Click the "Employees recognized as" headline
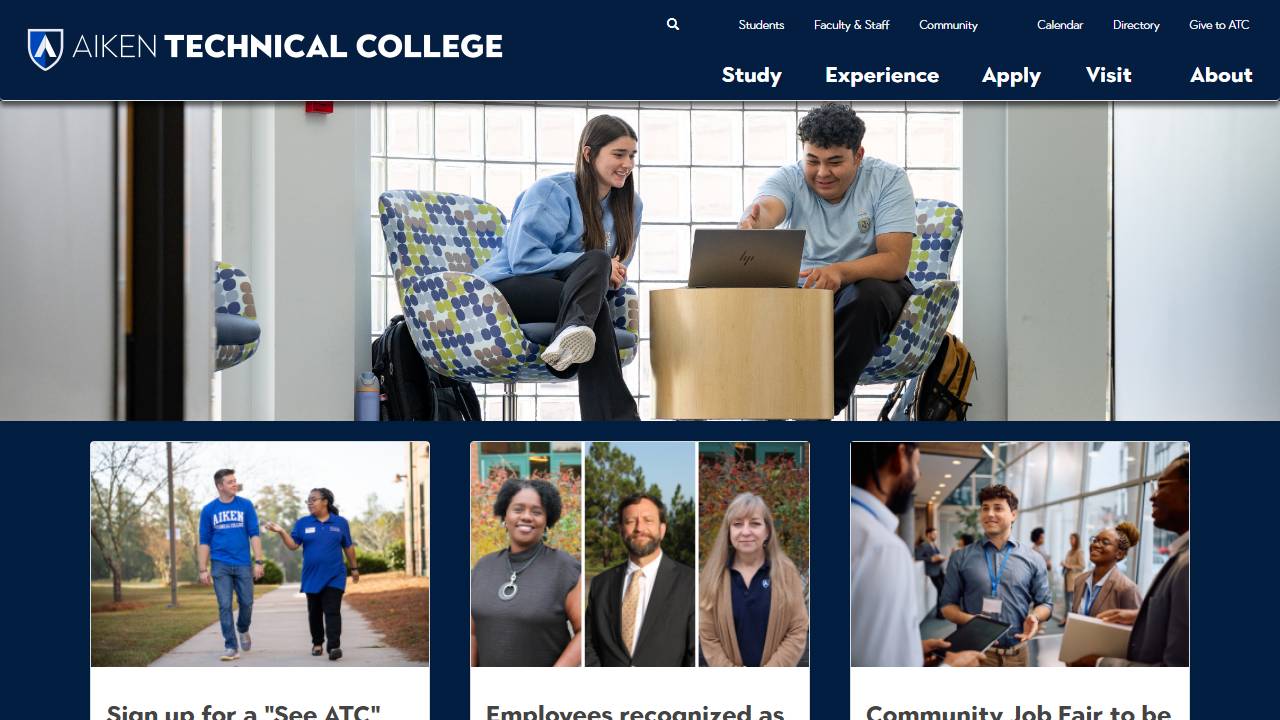 635,711
